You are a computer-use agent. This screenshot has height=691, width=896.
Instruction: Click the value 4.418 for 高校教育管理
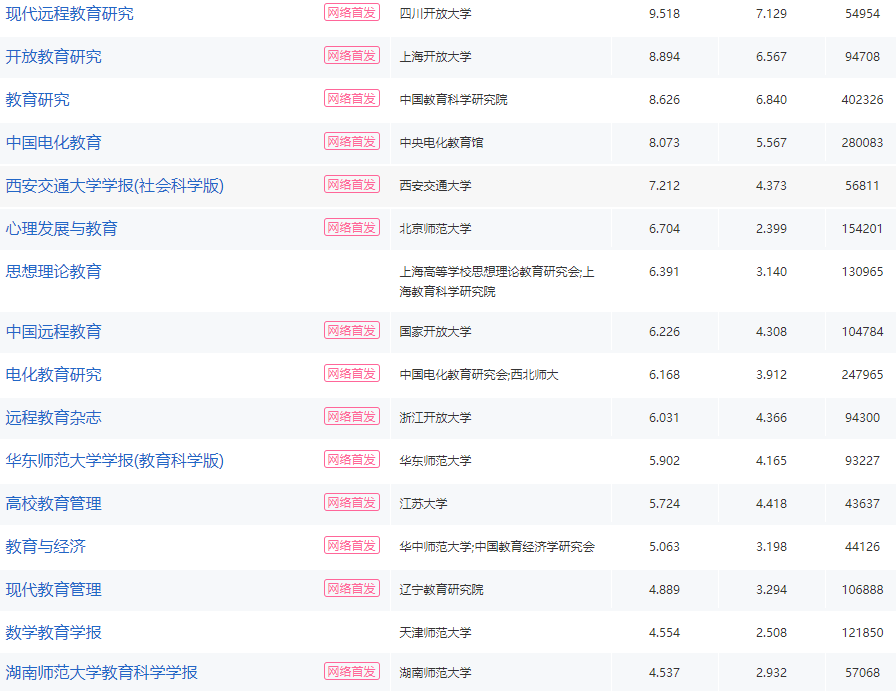tap(771, 504)
